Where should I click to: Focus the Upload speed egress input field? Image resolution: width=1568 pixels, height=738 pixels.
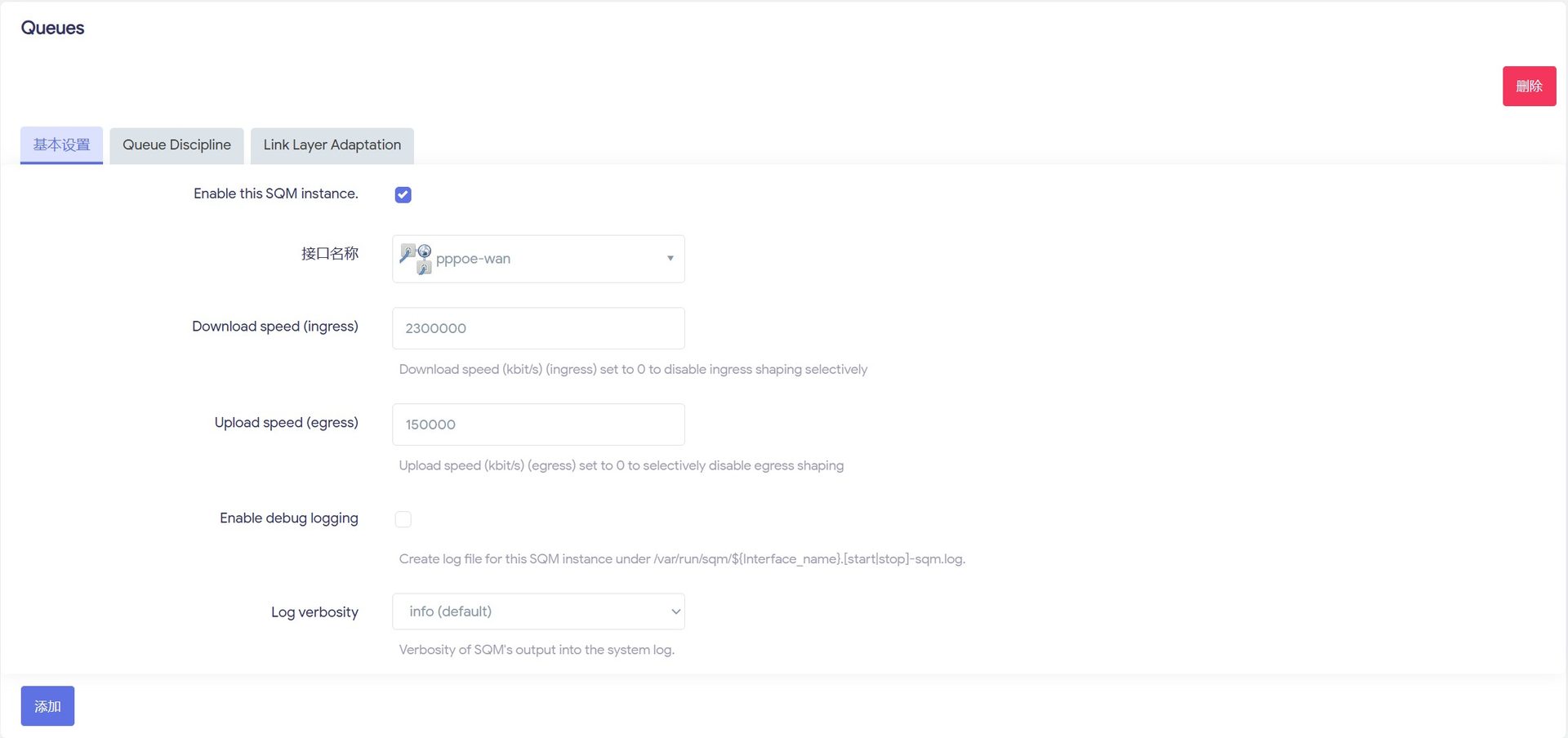(538, 425)
